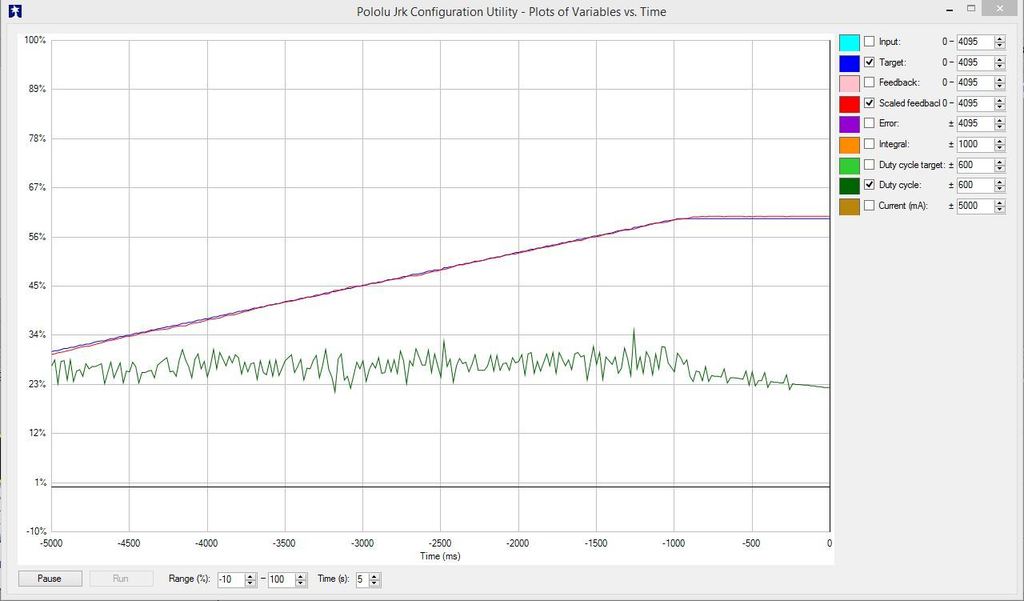
Task: Click the purple Error color swatch
Action: [849, 124]
